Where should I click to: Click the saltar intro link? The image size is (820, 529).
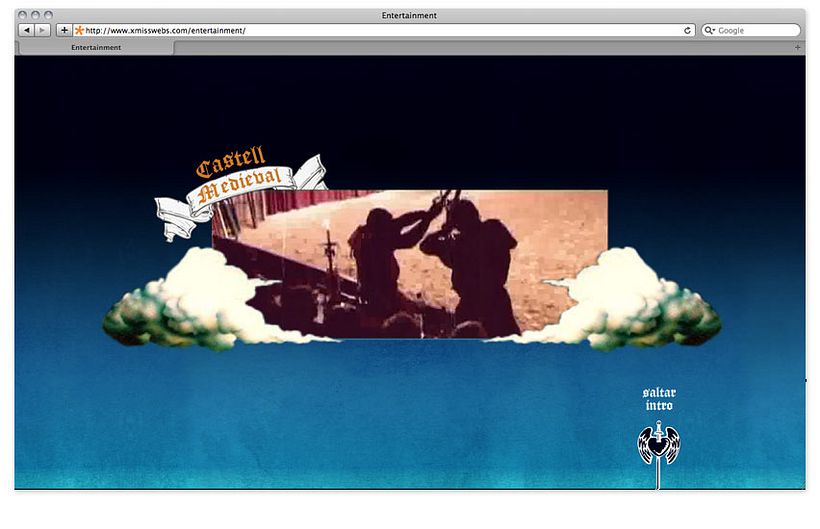[x=659, y=399]
